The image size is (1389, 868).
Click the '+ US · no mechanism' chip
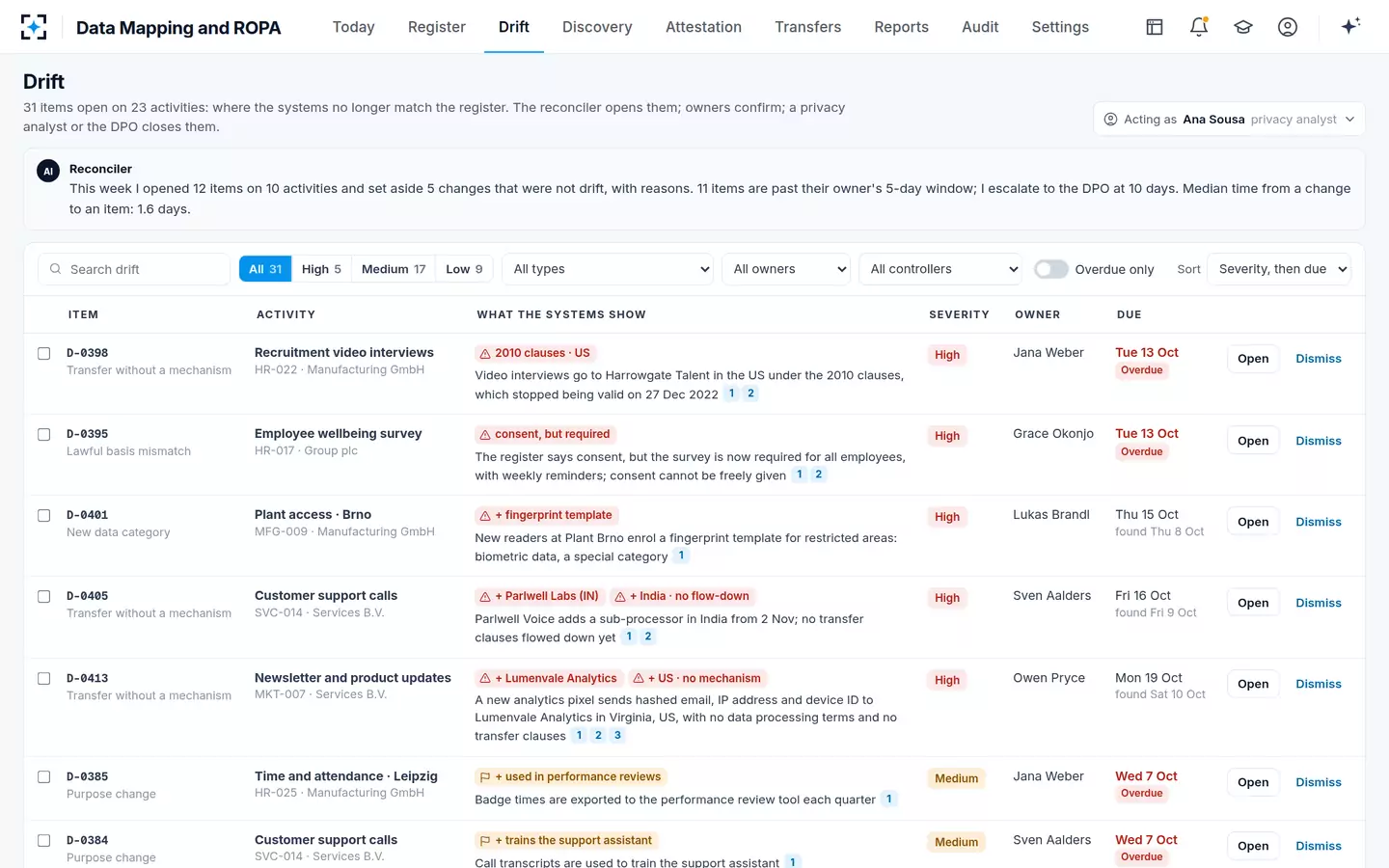pyautogui.click(x=696, y=678)
